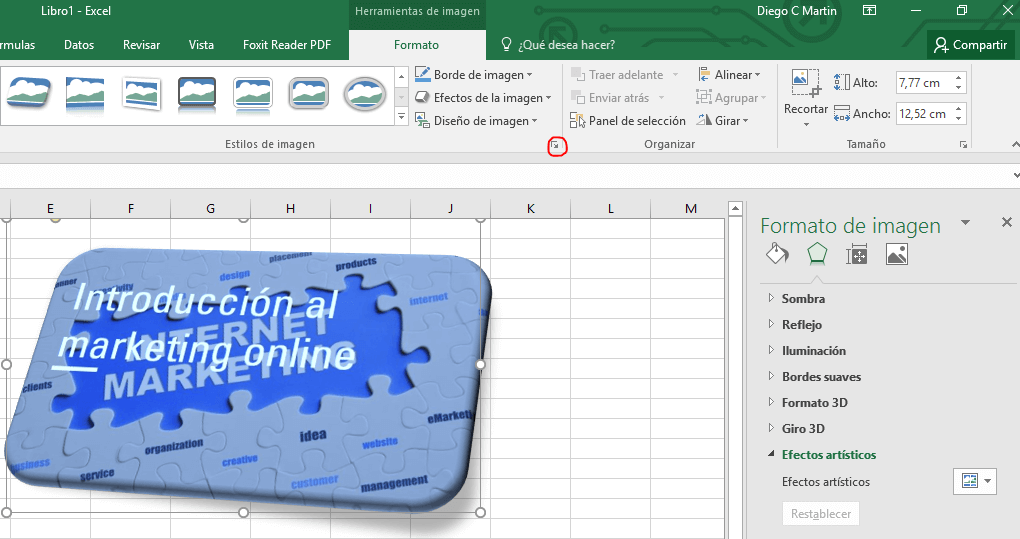
Task: Open the Alinear dropdown
Action: coord(729,75)
